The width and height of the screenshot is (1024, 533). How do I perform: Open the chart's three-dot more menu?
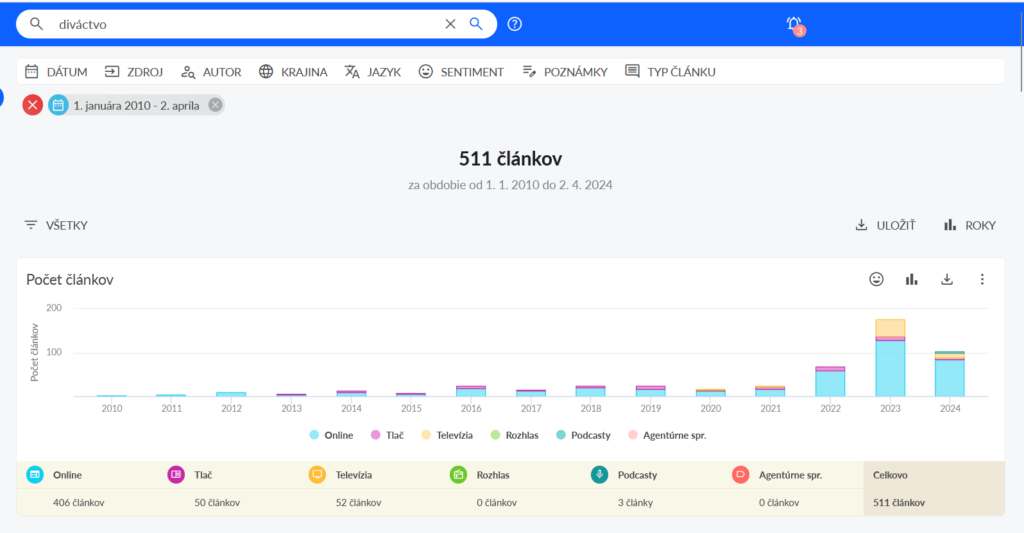982,279
